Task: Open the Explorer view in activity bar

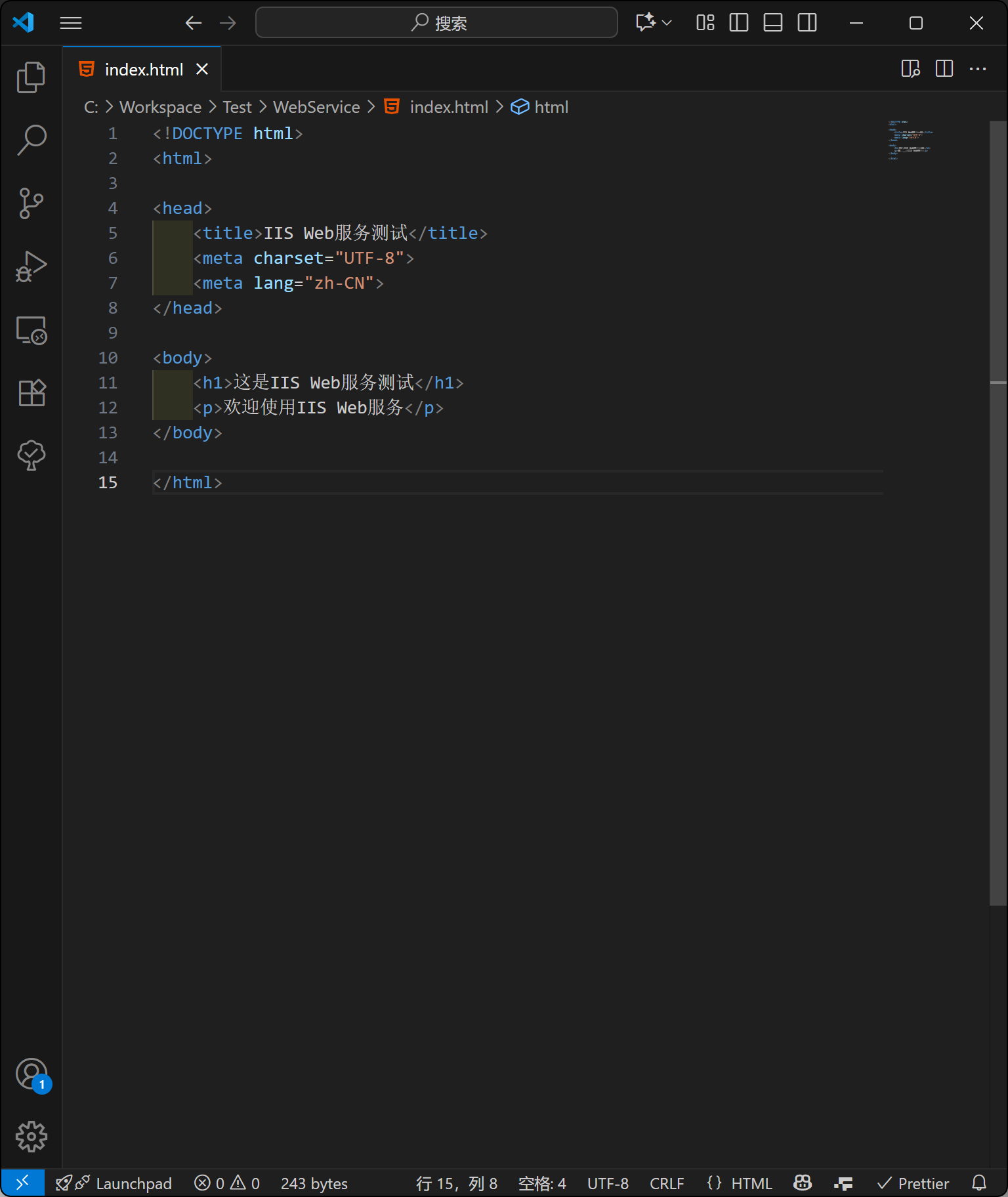Action: (x=31, y=77)
